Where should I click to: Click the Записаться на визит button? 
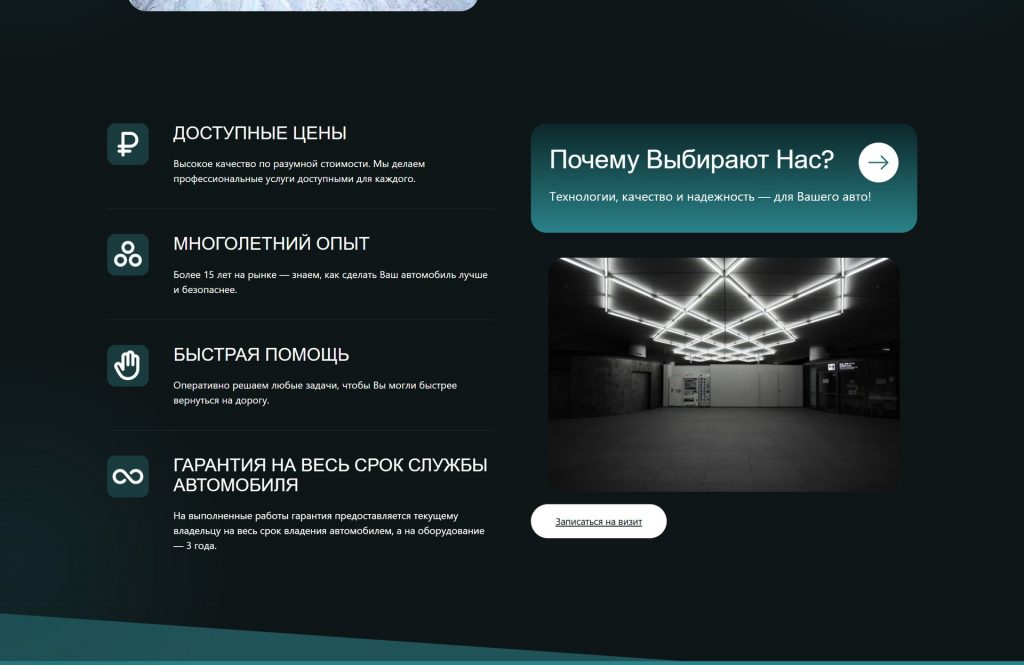pos(598,521)
